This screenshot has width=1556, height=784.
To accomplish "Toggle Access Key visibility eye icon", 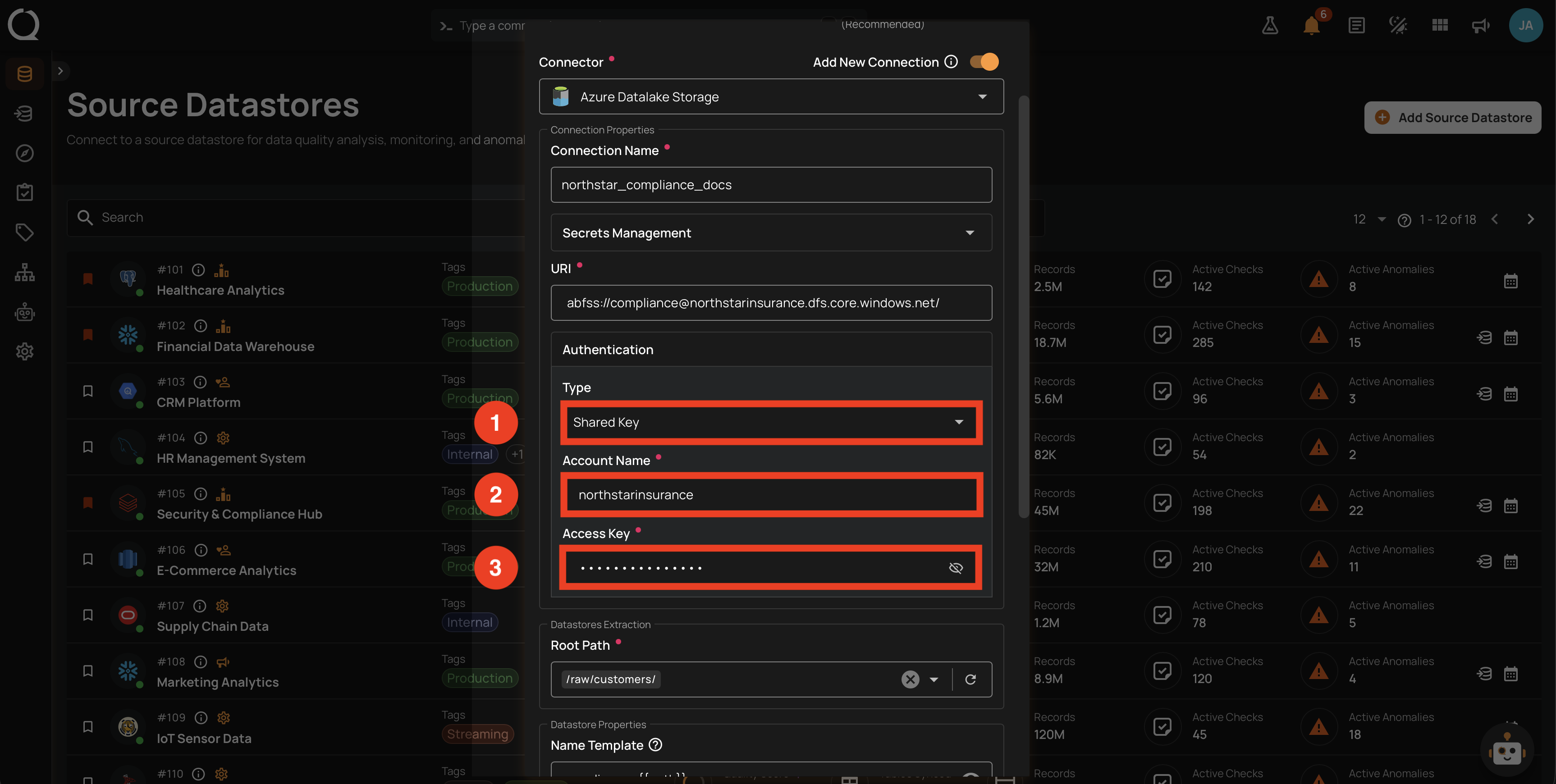I will tap(956, 568).
